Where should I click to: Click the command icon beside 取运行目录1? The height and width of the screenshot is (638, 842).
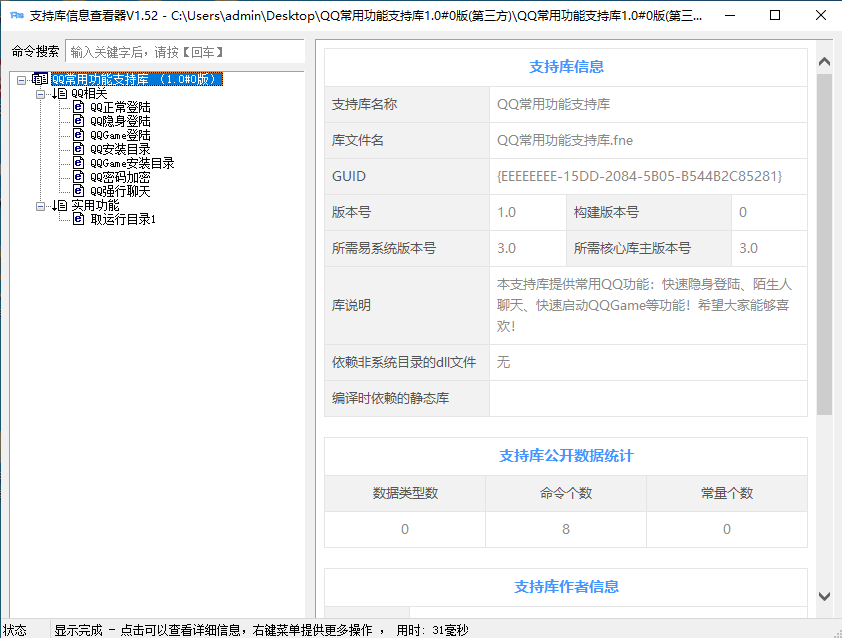[x=79, y=219]
